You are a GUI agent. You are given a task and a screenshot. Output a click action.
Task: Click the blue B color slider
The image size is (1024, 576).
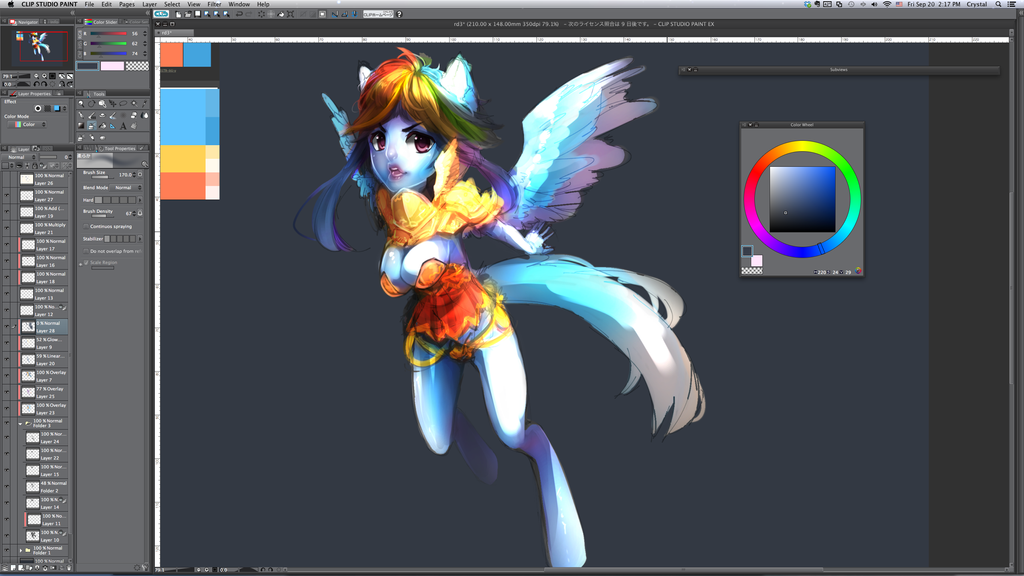tap(109, 54)
